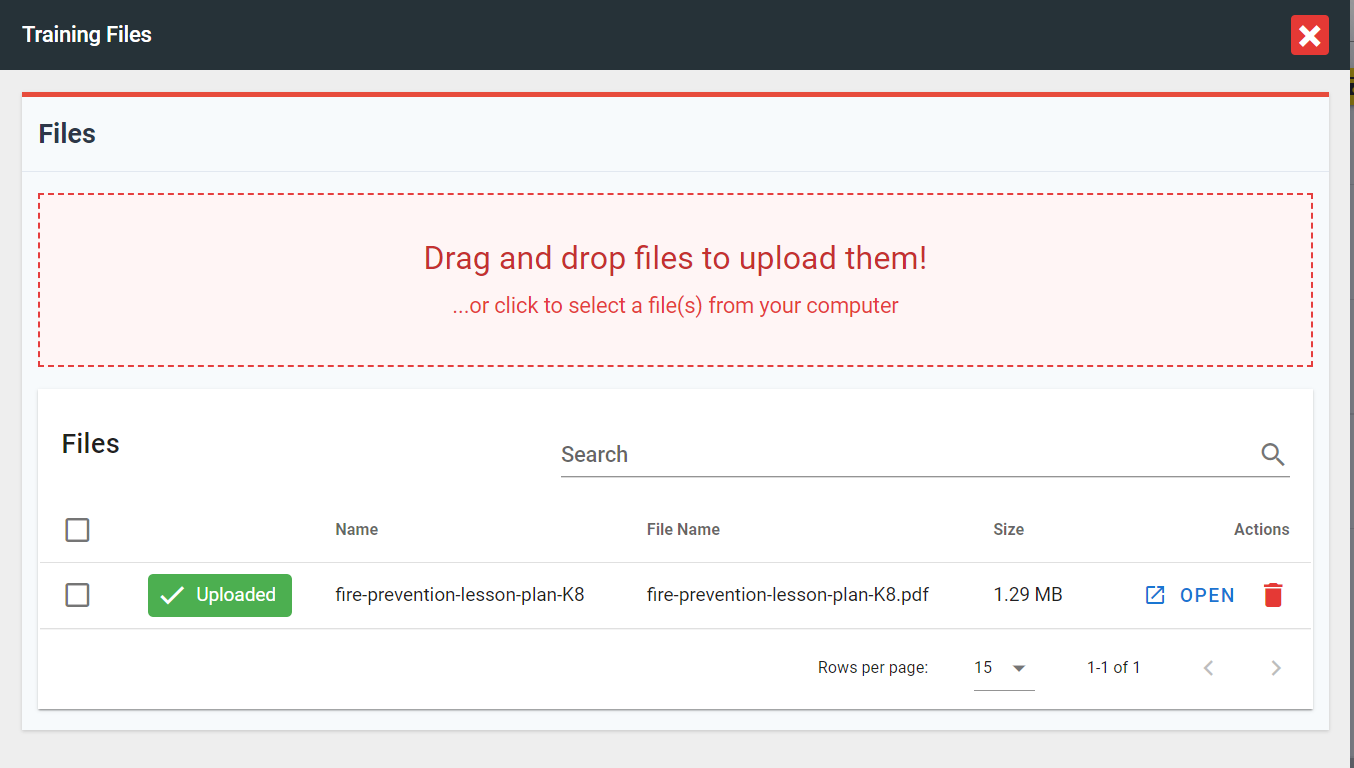Click the external-link icon beside OPEN
Screen dimensions: 1354x768
pyautogui.click(x=1155, y=595)
